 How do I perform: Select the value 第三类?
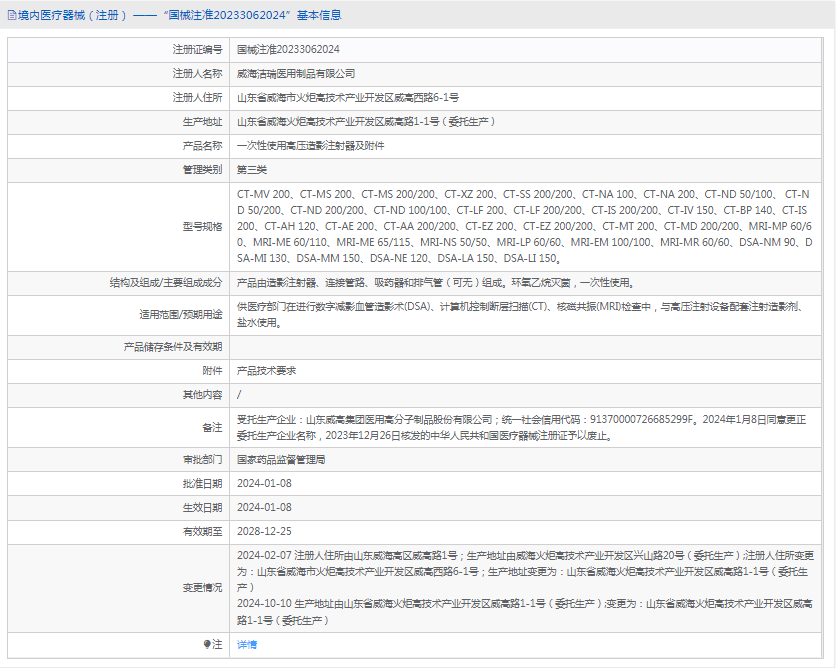(252, 170)
